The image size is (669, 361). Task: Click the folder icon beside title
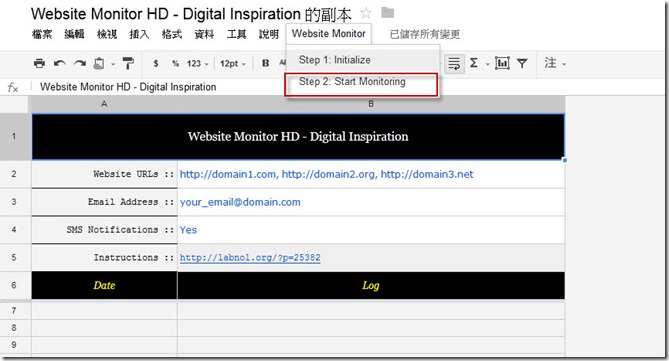pos(387,13)
